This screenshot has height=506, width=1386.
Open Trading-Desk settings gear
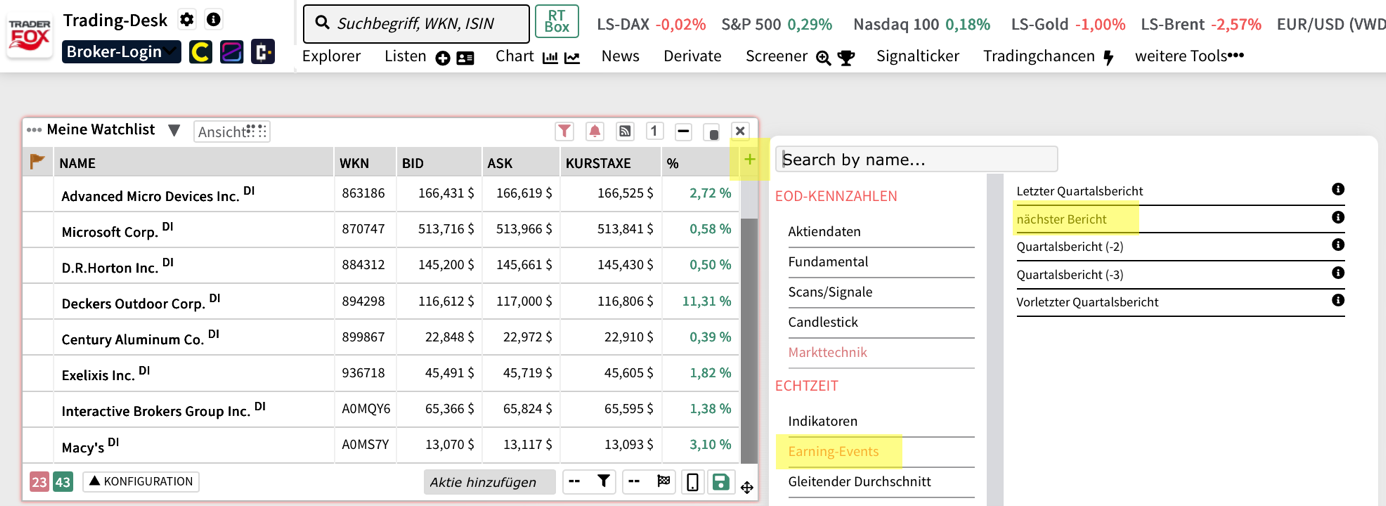pos(187,19)
